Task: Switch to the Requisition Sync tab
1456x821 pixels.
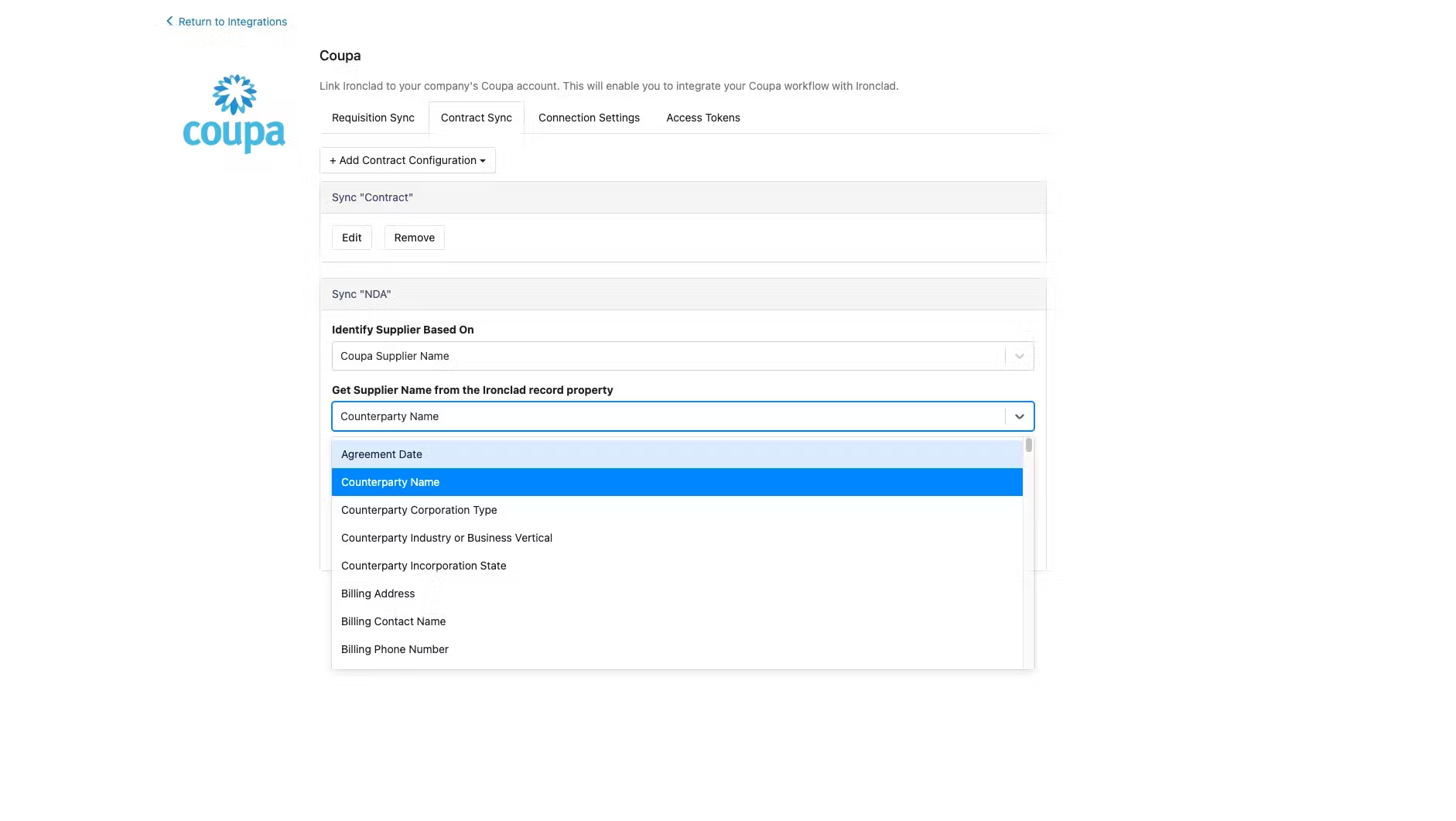Action: [x=373, y=118]
